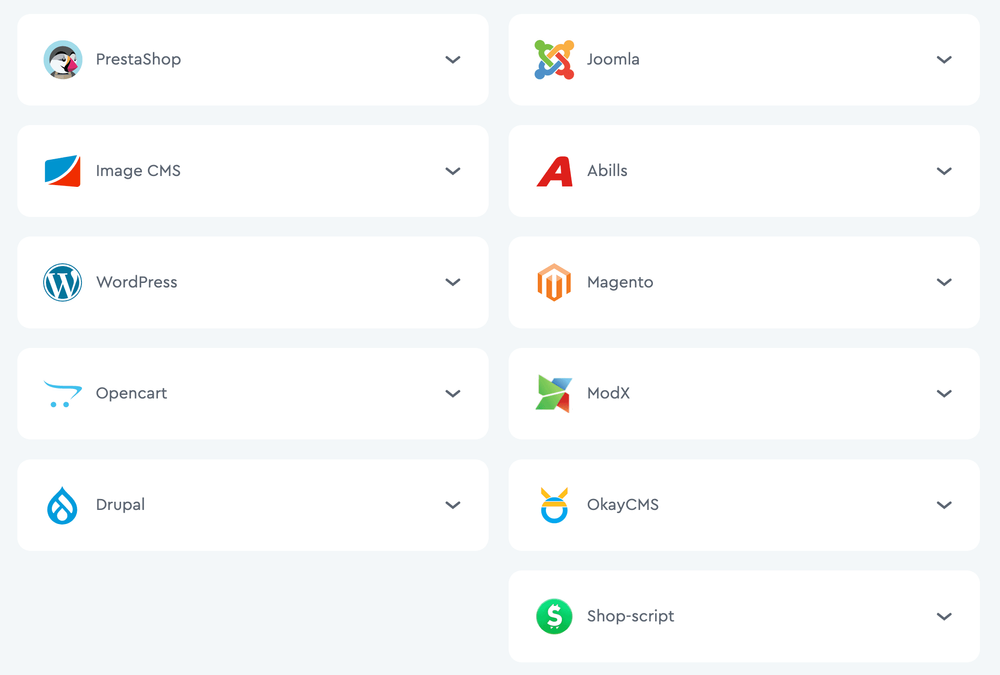The image size is (1000, 675).
Task: Expand the Shop-script chevron arrow
Action: coord(944,617)
